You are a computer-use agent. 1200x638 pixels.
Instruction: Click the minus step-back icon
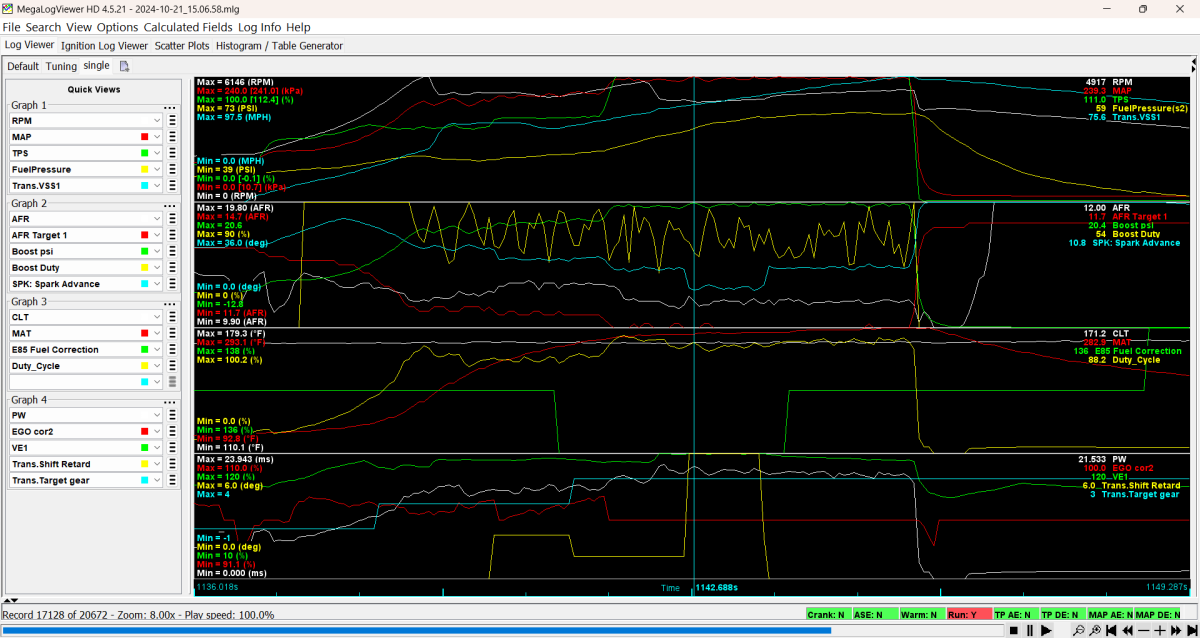1143,630
